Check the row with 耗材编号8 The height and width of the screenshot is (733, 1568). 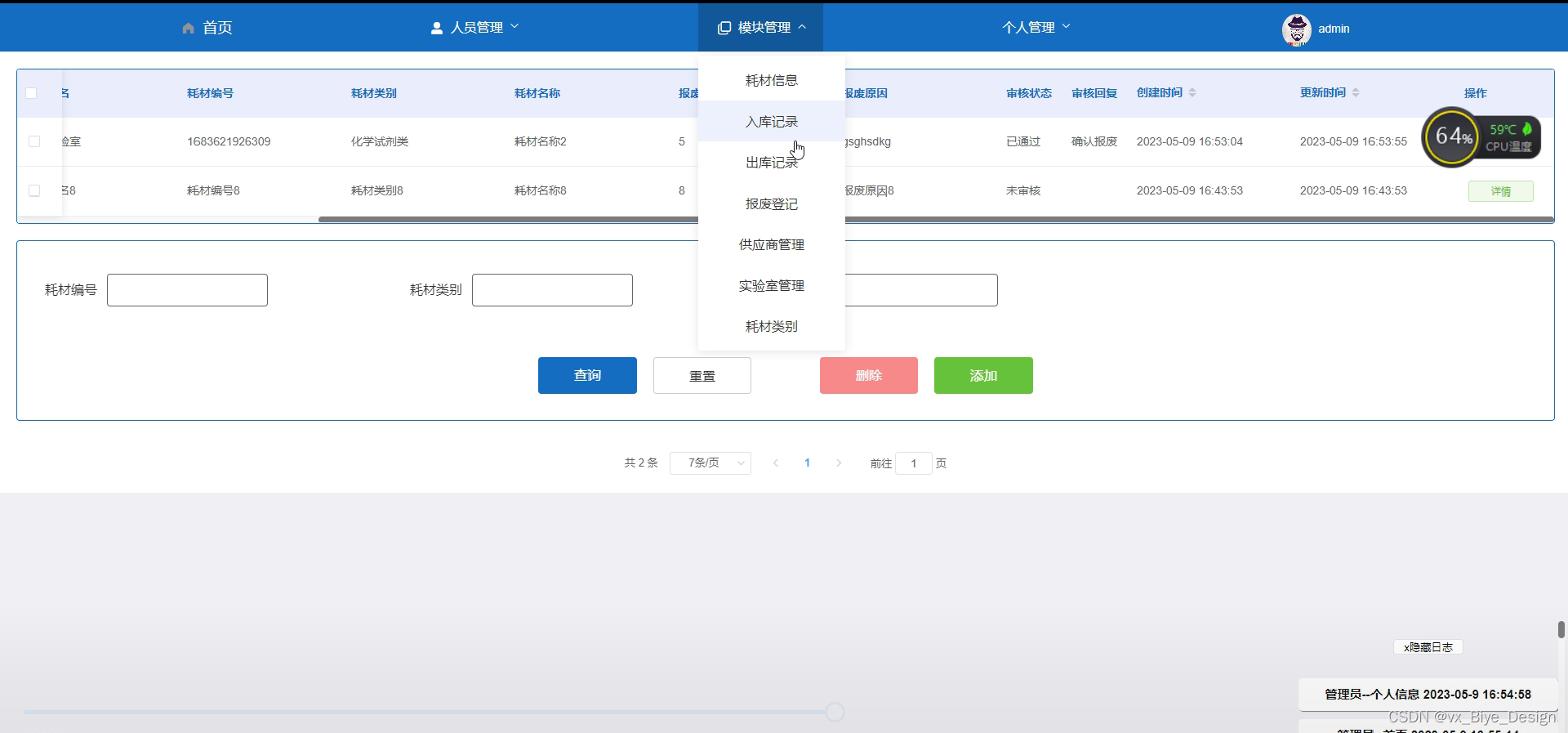34,190
